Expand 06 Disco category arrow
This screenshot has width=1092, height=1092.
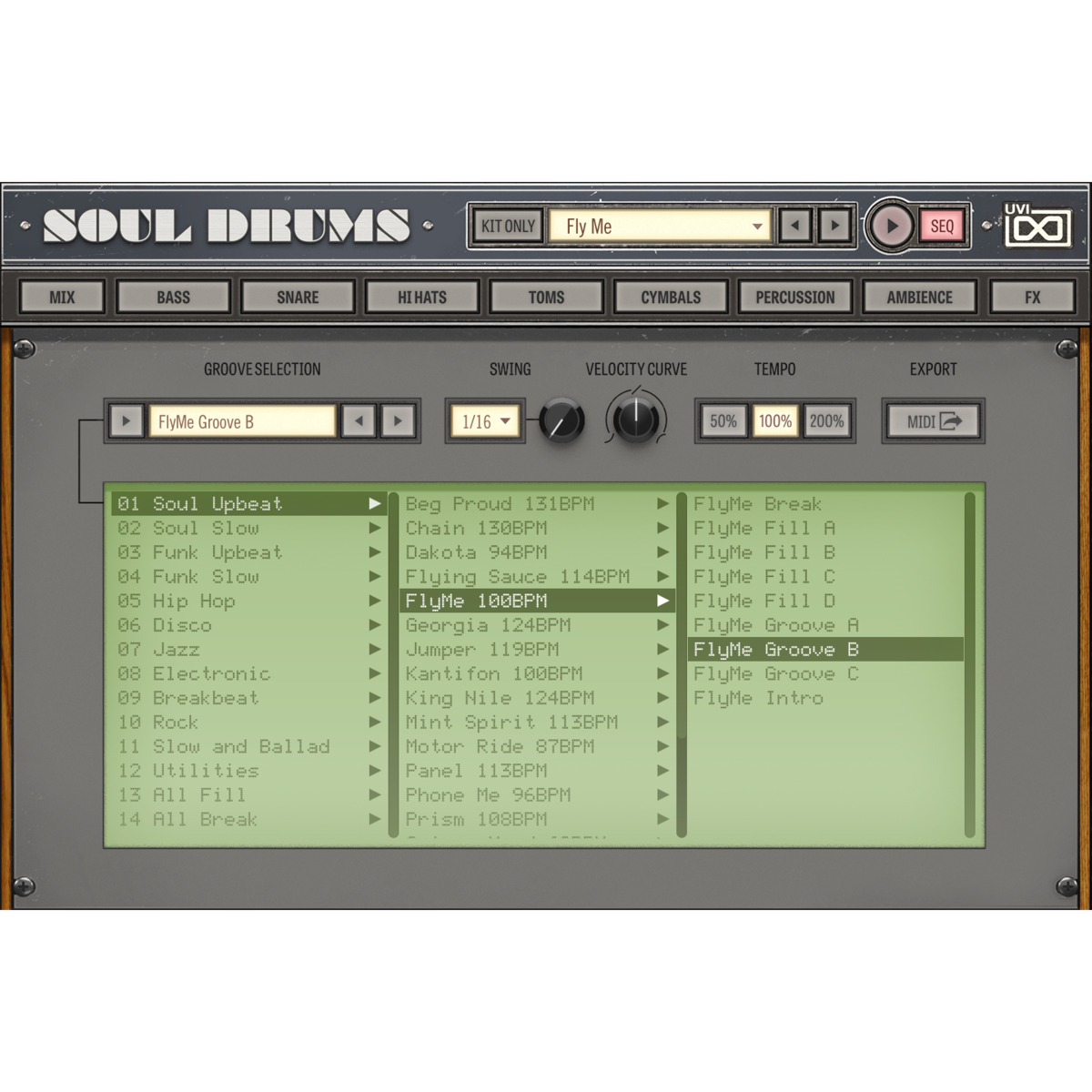coord(375,625)
